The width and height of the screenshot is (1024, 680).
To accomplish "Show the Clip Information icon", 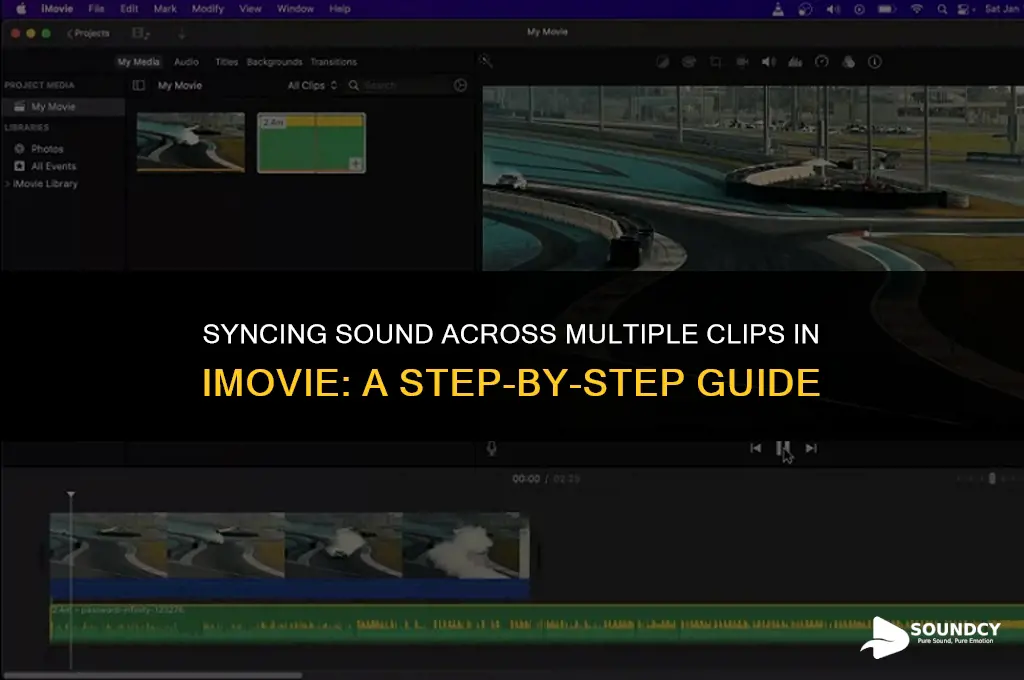I will click(874, 62).
